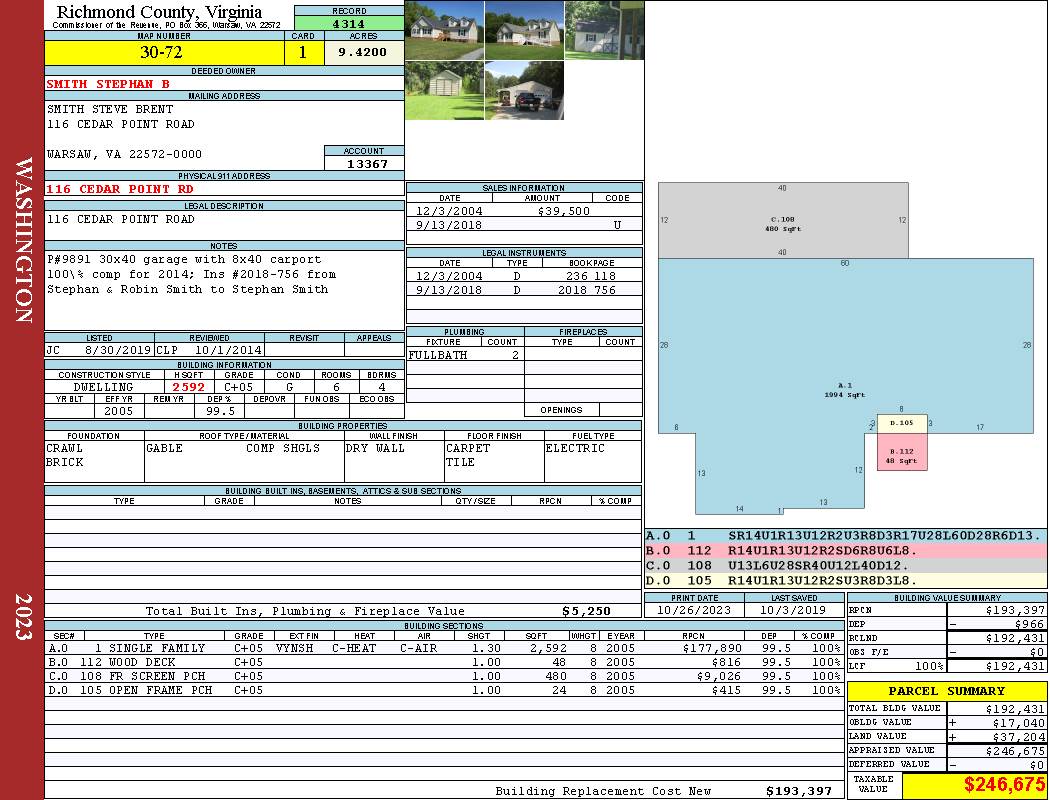Select the A.0 single family building section row

coord(443,648)
